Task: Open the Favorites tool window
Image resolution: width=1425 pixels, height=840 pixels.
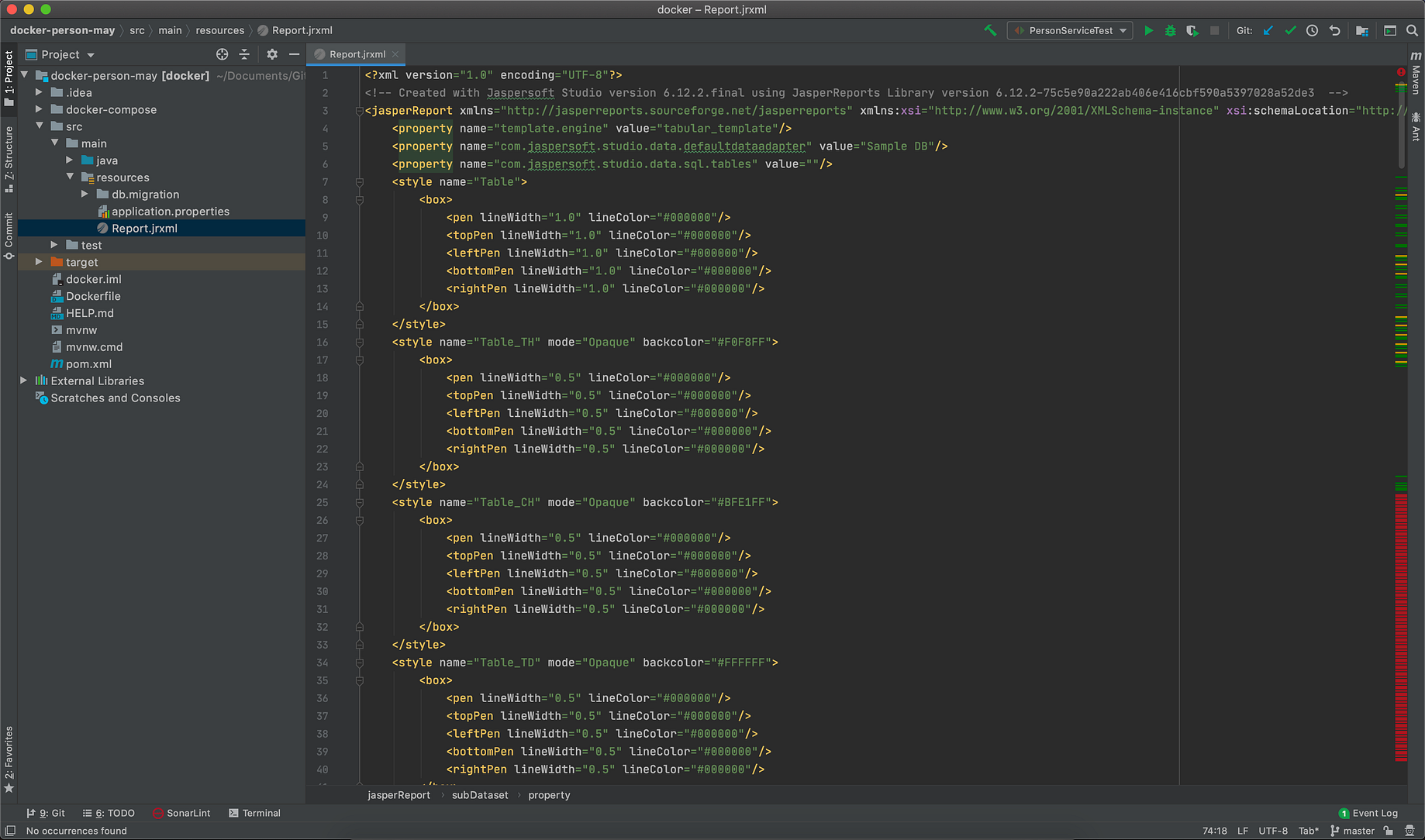Action: tap(9, 759)
